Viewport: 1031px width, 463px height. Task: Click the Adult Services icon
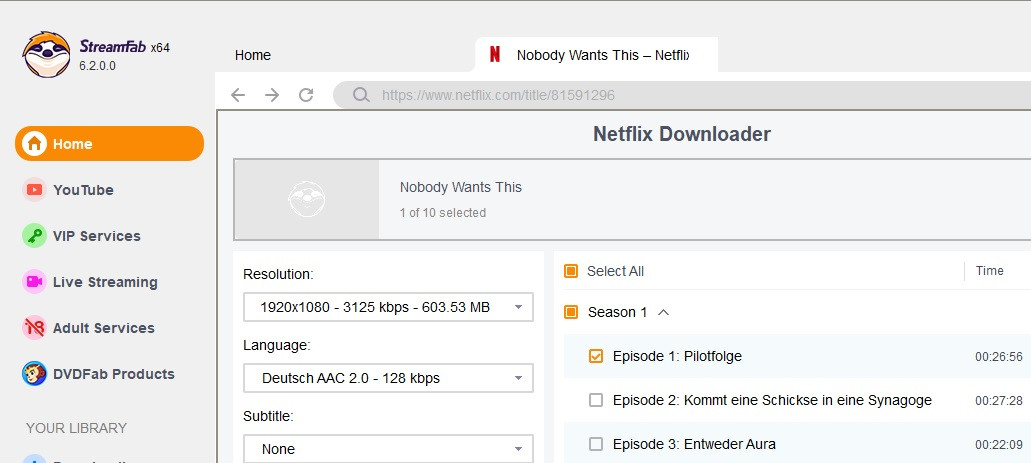pyautogui.click(x=35, y=328)
